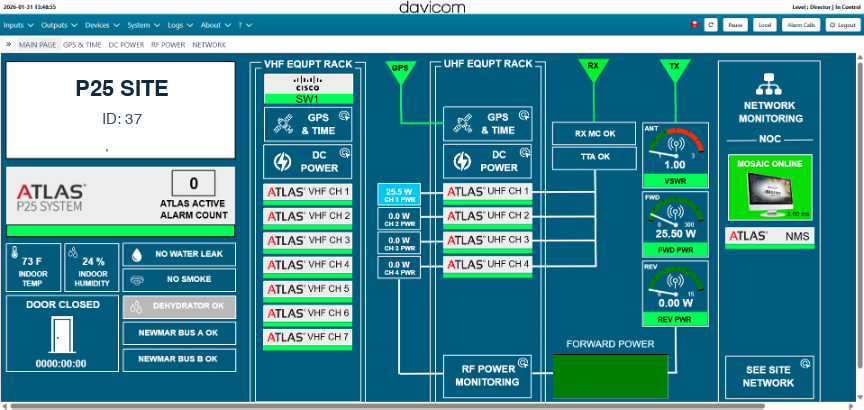Click the CH 3 PWR 0.0 W reading

(x=399, y=243)
